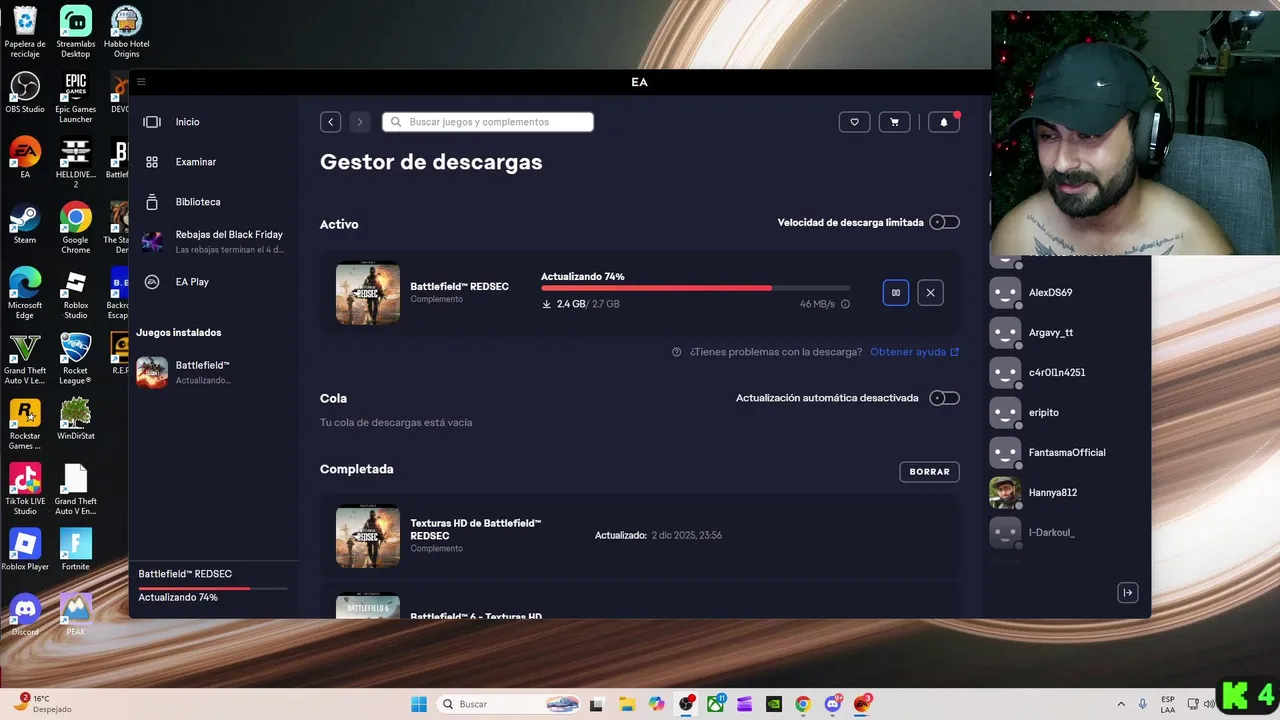The width and height of the screenshot is (1280, 720).
Task: Open WinDirStat desktop shortcut
Action: pyautogui.click(x=76, y=419)
